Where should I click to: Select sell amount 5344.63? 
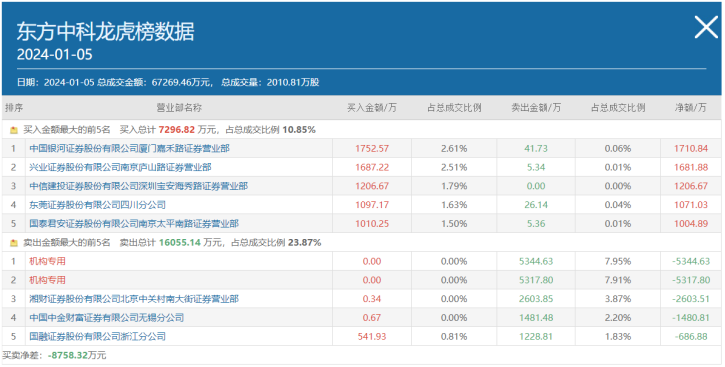click(536, 261)
